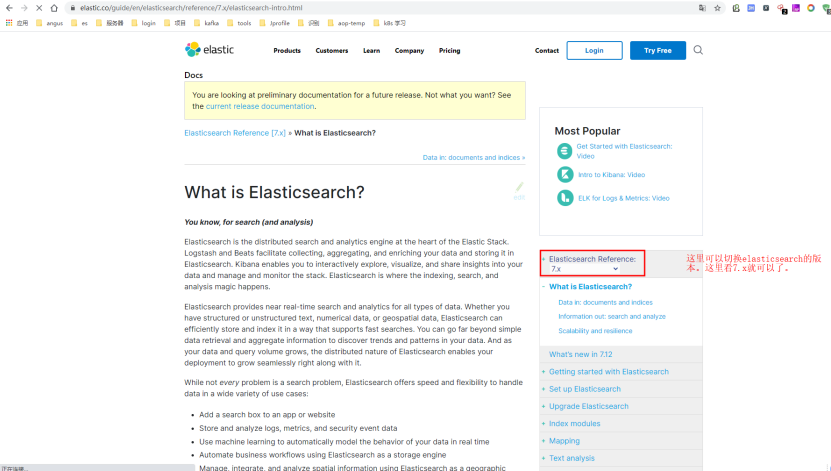Open sidebar Data in: documents and indices
Image resolution: width=831 pixels, height=471 pixels.
point(605,303)
